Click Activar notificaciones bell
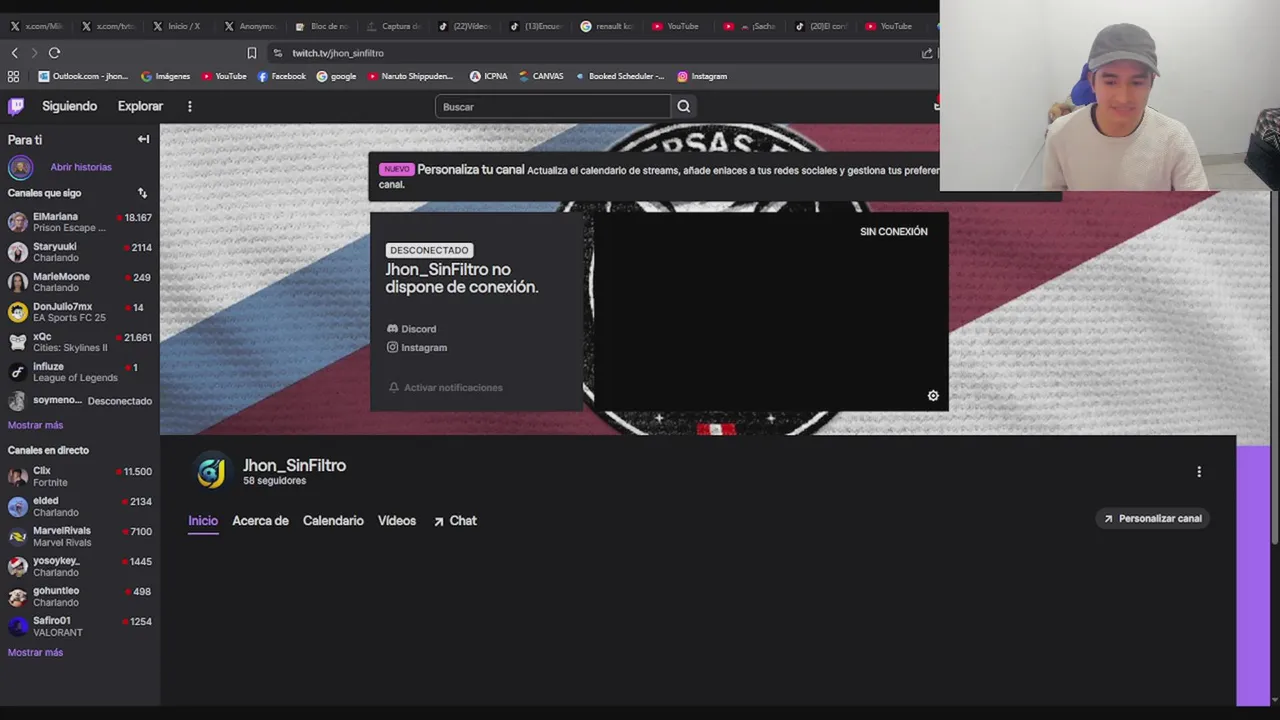This screenshot has height=720, width=1280. 445,387
